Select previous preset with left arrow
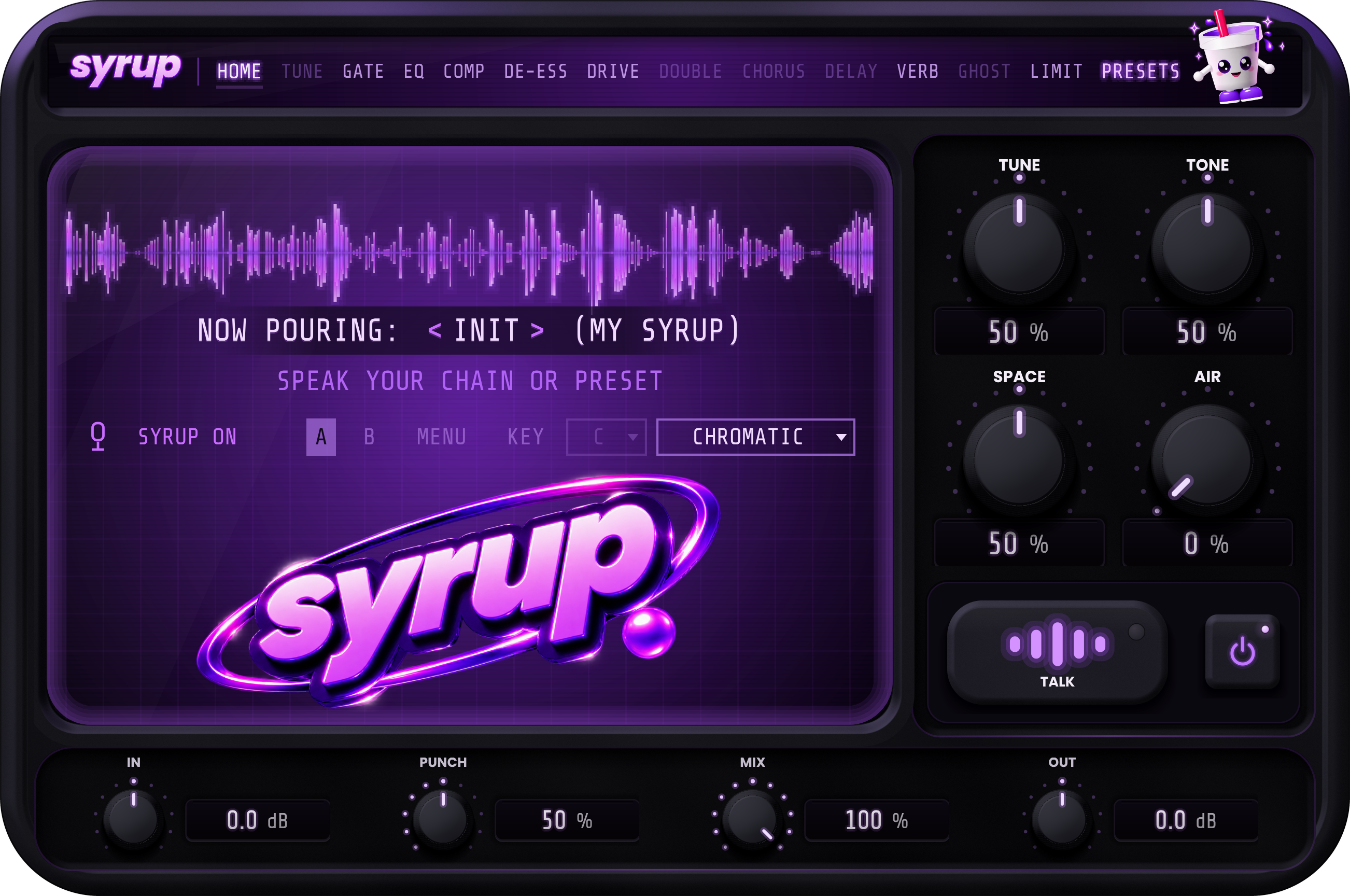Image resolution: width=1350 pixels, height=896 pixels. click(435, 330)
